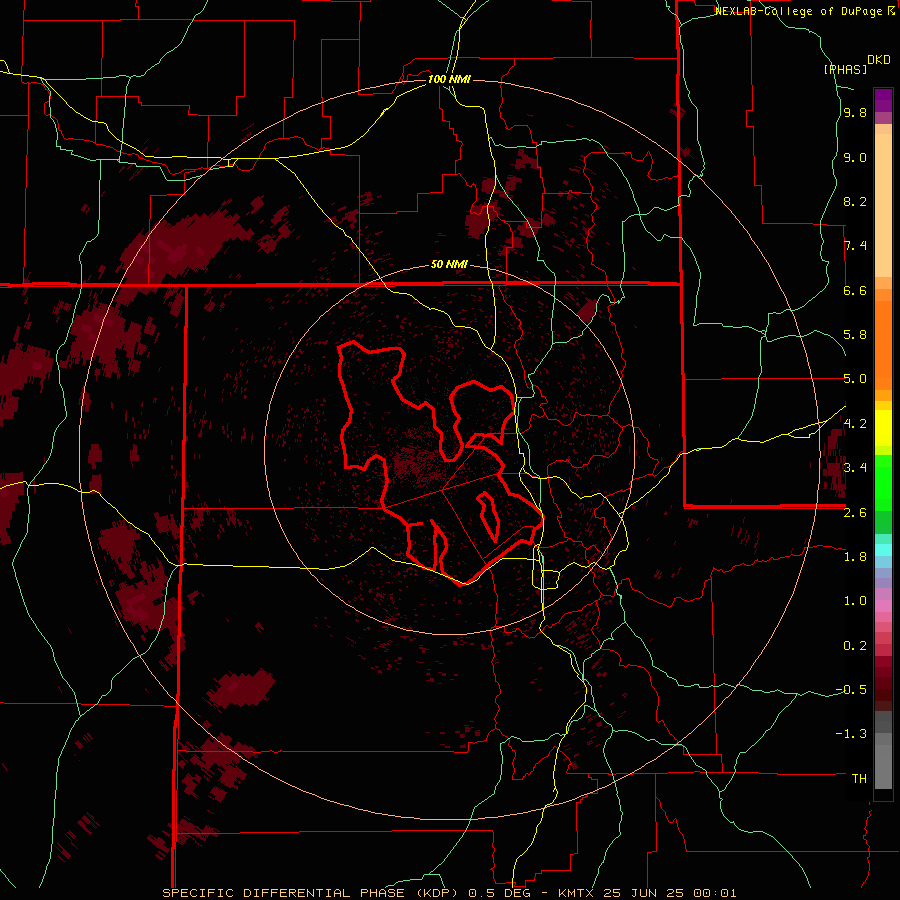This screenshot has width=900, height=900.
Task: Select the 1.0 scale value
Action: pos(855,601)
